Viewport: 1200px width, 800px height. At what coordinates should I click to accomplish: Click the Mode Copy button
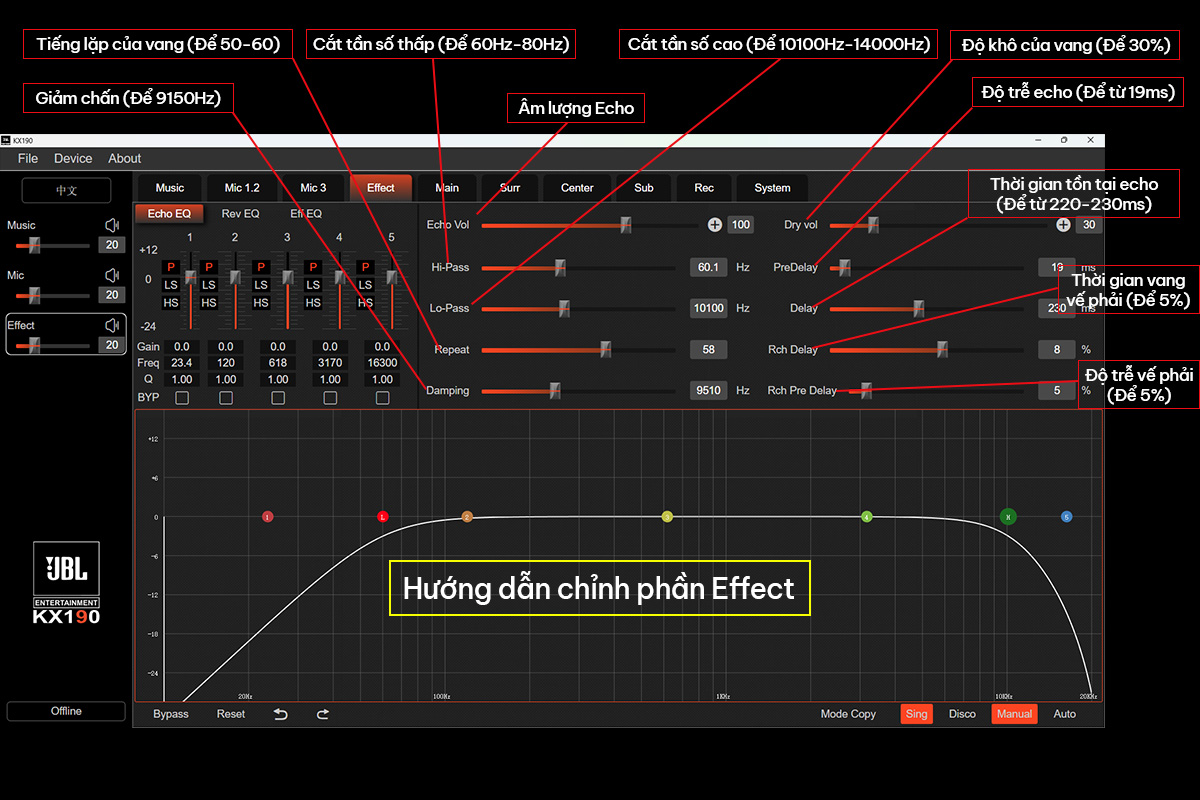[x=848, y=714]
